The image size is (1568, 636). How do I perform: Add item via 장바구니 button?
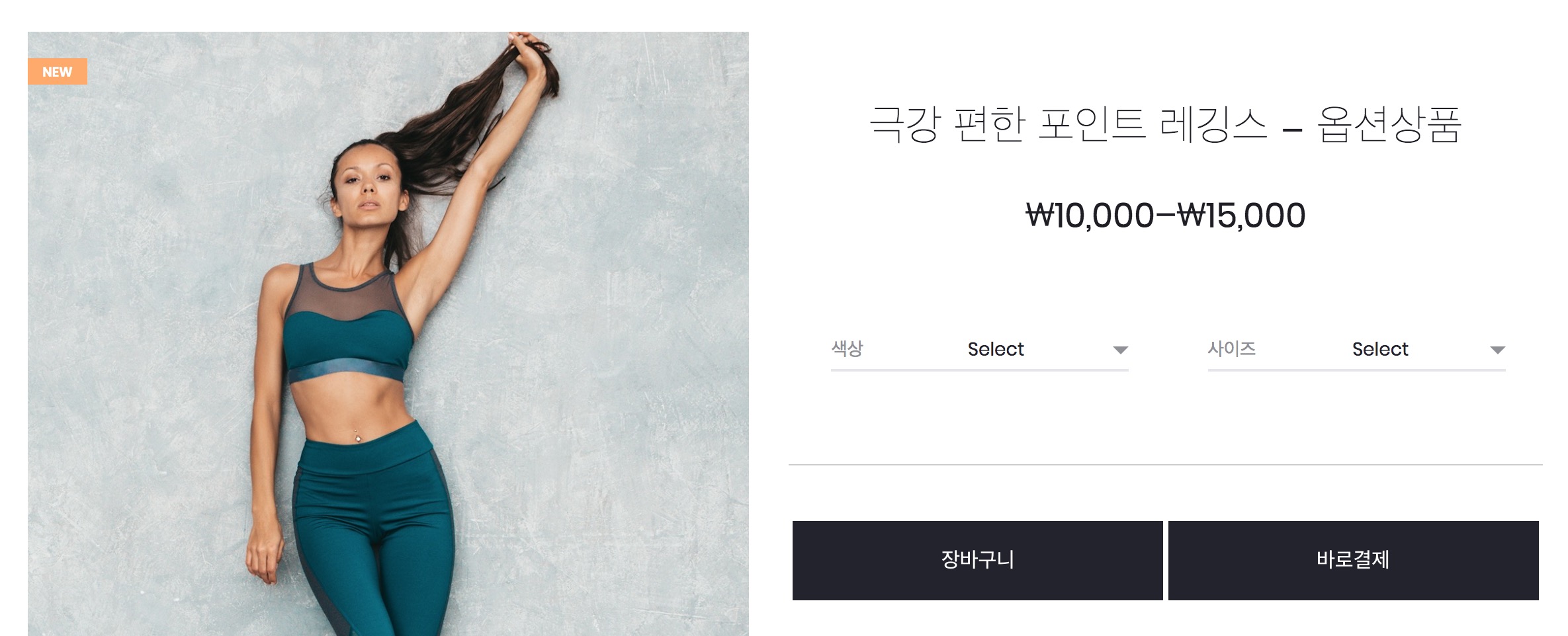click(x=977, y=561)
